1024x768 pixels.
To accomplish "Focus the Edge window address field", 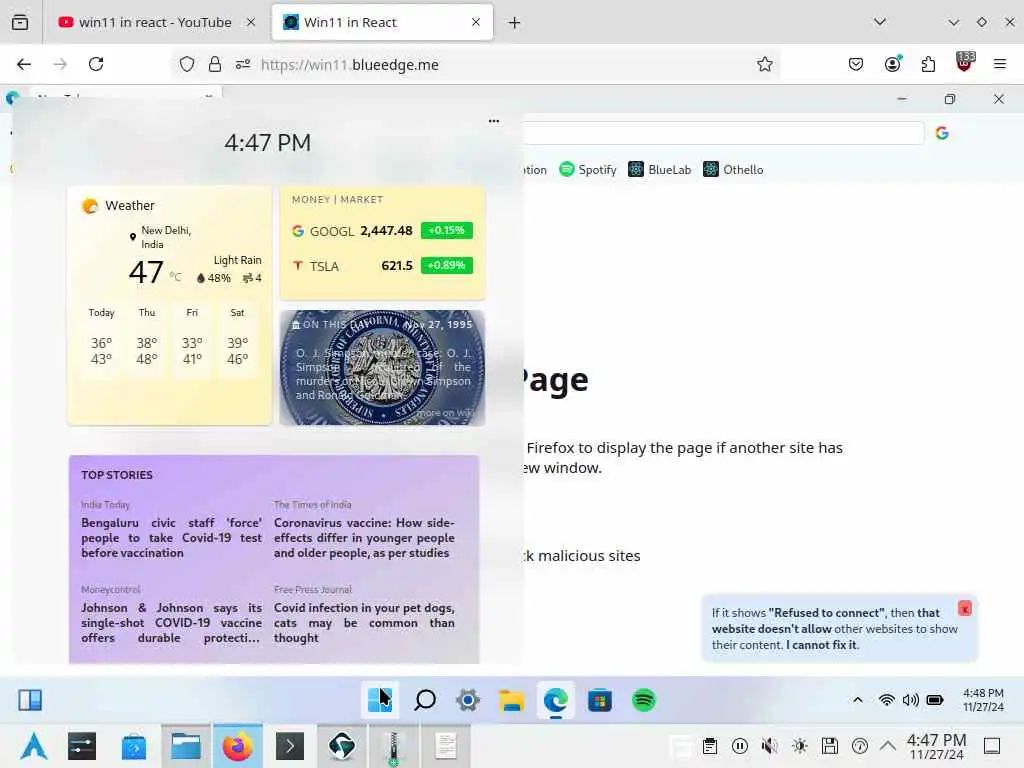I will point(722,133).
